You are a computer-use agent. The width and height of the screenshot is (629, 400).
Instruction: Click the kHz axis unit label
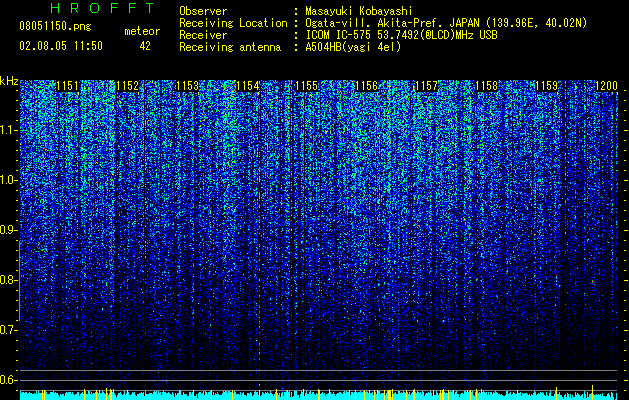(9, 81)
